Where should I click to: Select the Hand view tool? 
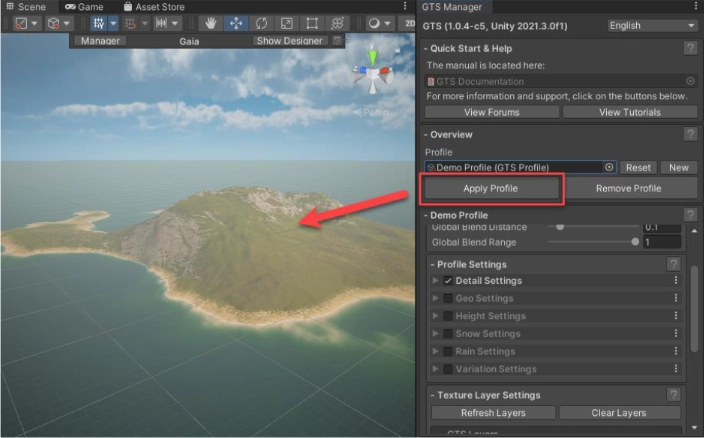point(210,23)
